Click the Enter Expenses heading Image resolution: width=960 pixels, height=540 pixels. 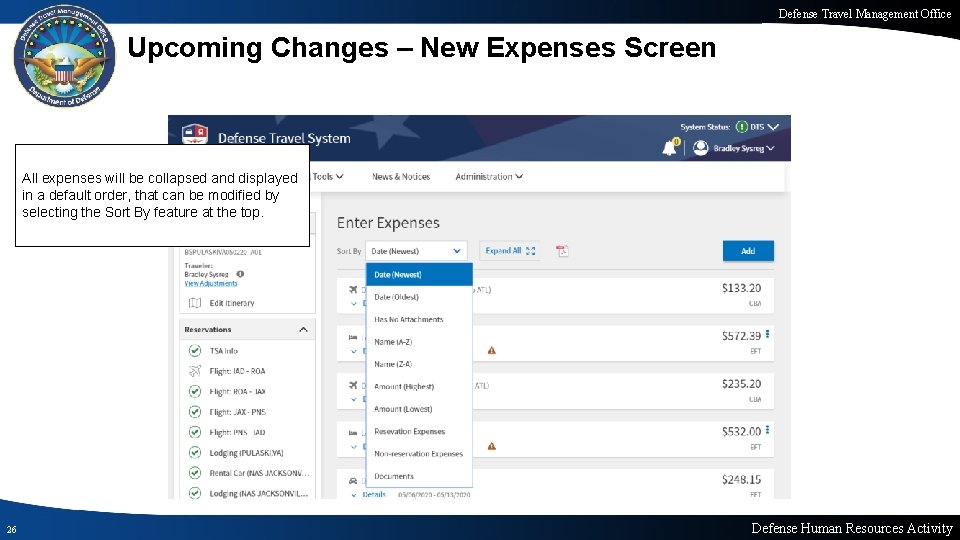coord(388,223)
